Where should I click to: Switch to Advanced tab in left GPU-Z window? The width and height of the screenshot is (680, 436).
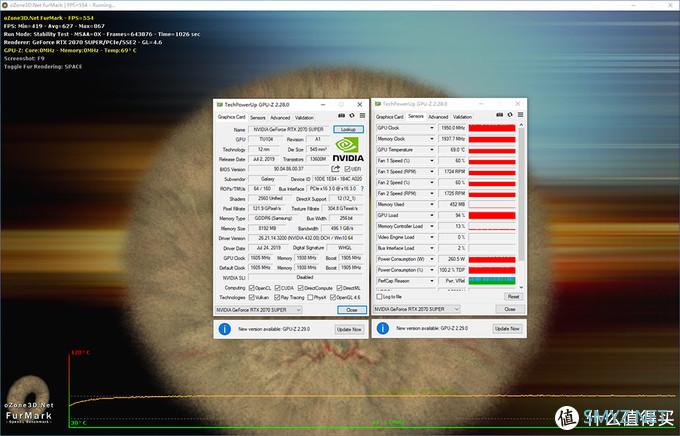pyautogui.click(x=280, y=118)
